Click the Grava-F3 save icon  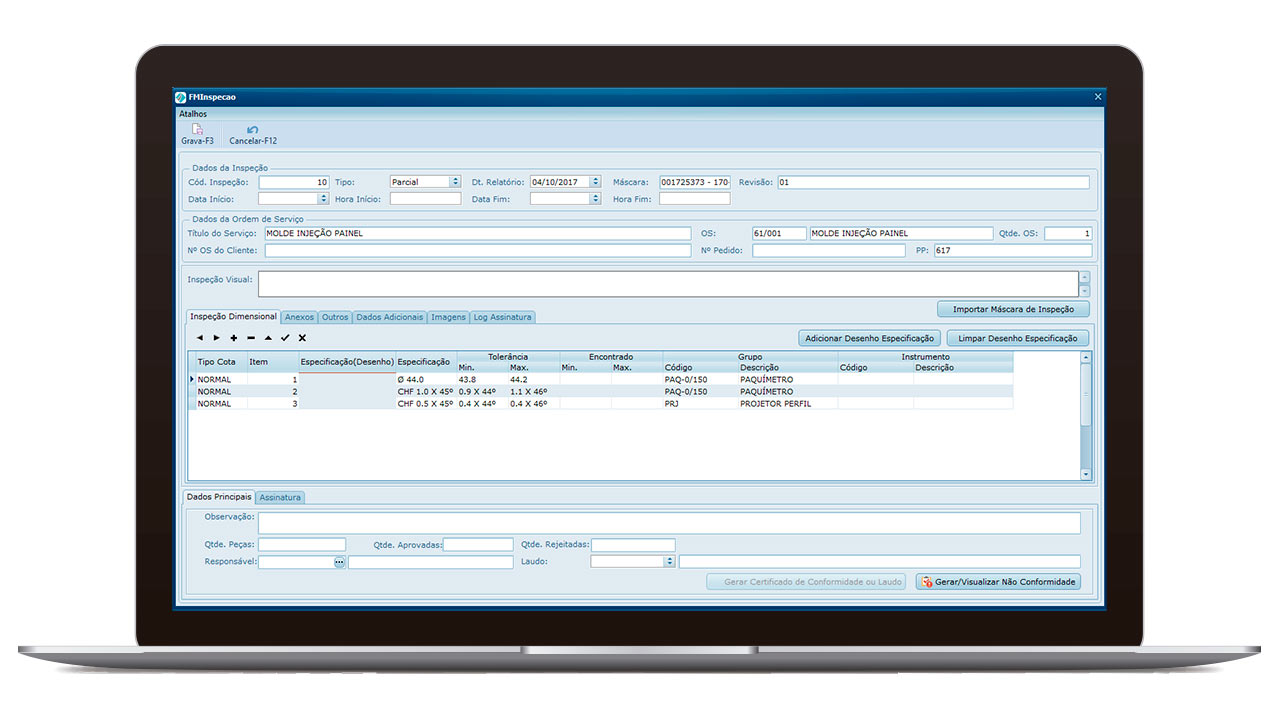(x=197, y=130)
